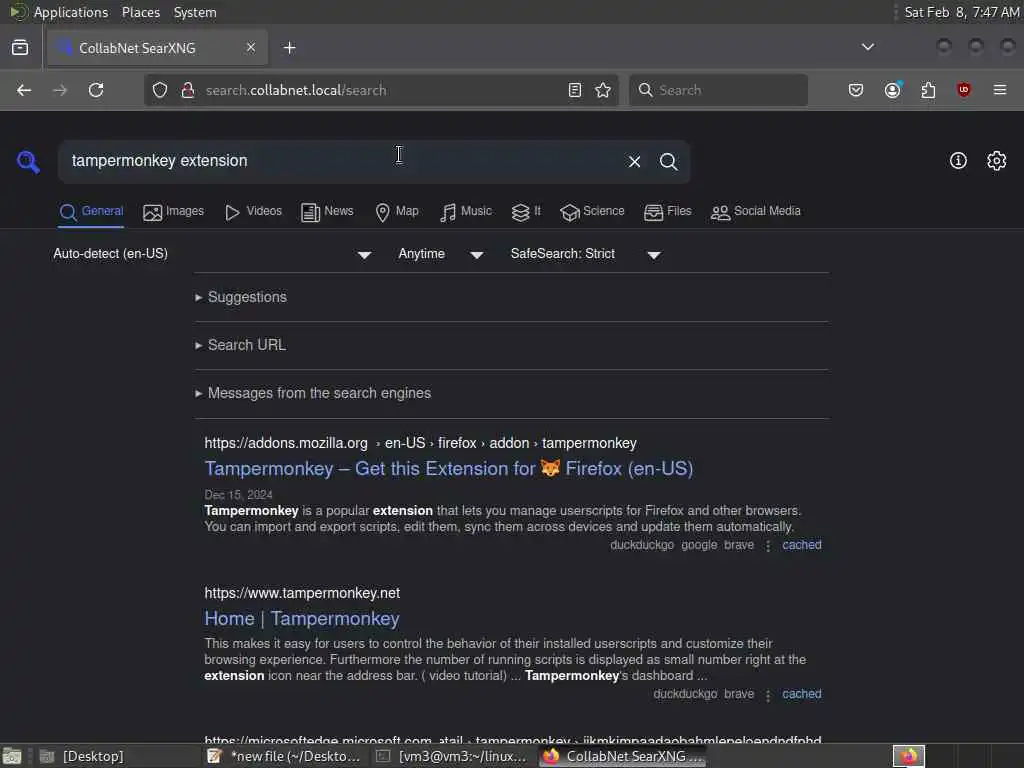Open the uBlock Origin toolbar icon
Screen dimensions: 1024x768
pyautogui.click(x=963, y=89)
